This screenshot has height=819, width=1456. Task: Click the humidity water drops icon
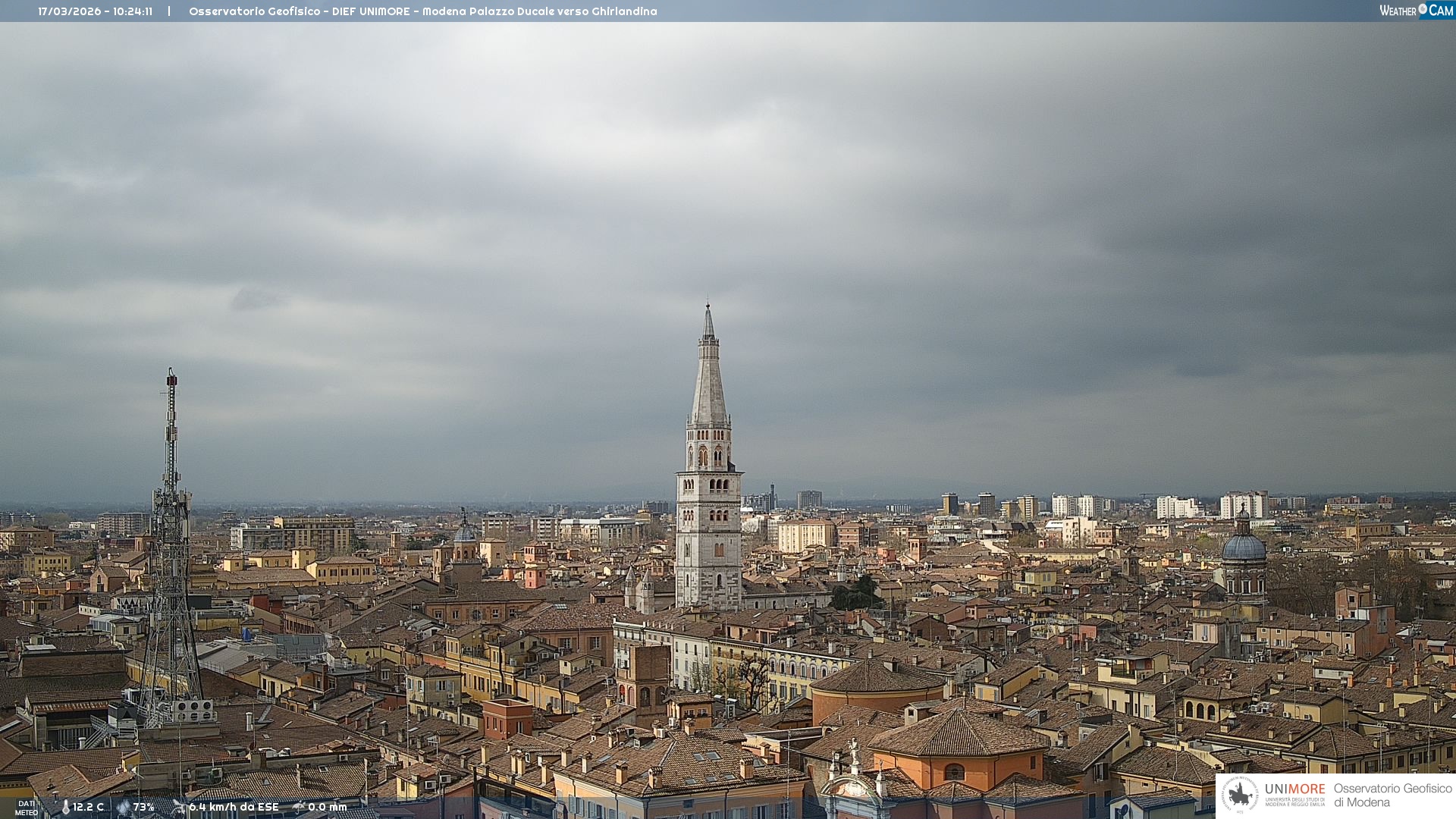(x=123, y=808)
